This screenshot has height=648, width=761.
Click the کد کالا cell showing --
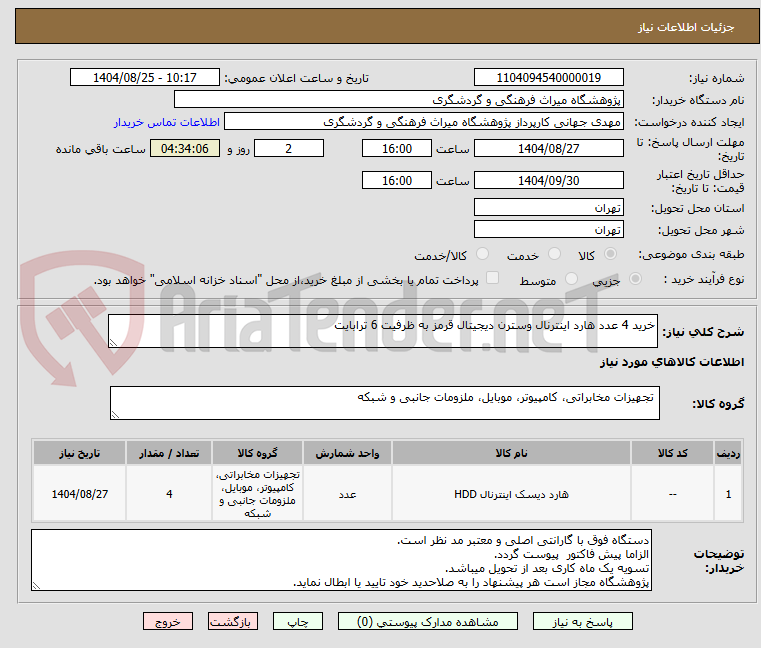pyautogui.click(x=672, y=494)
